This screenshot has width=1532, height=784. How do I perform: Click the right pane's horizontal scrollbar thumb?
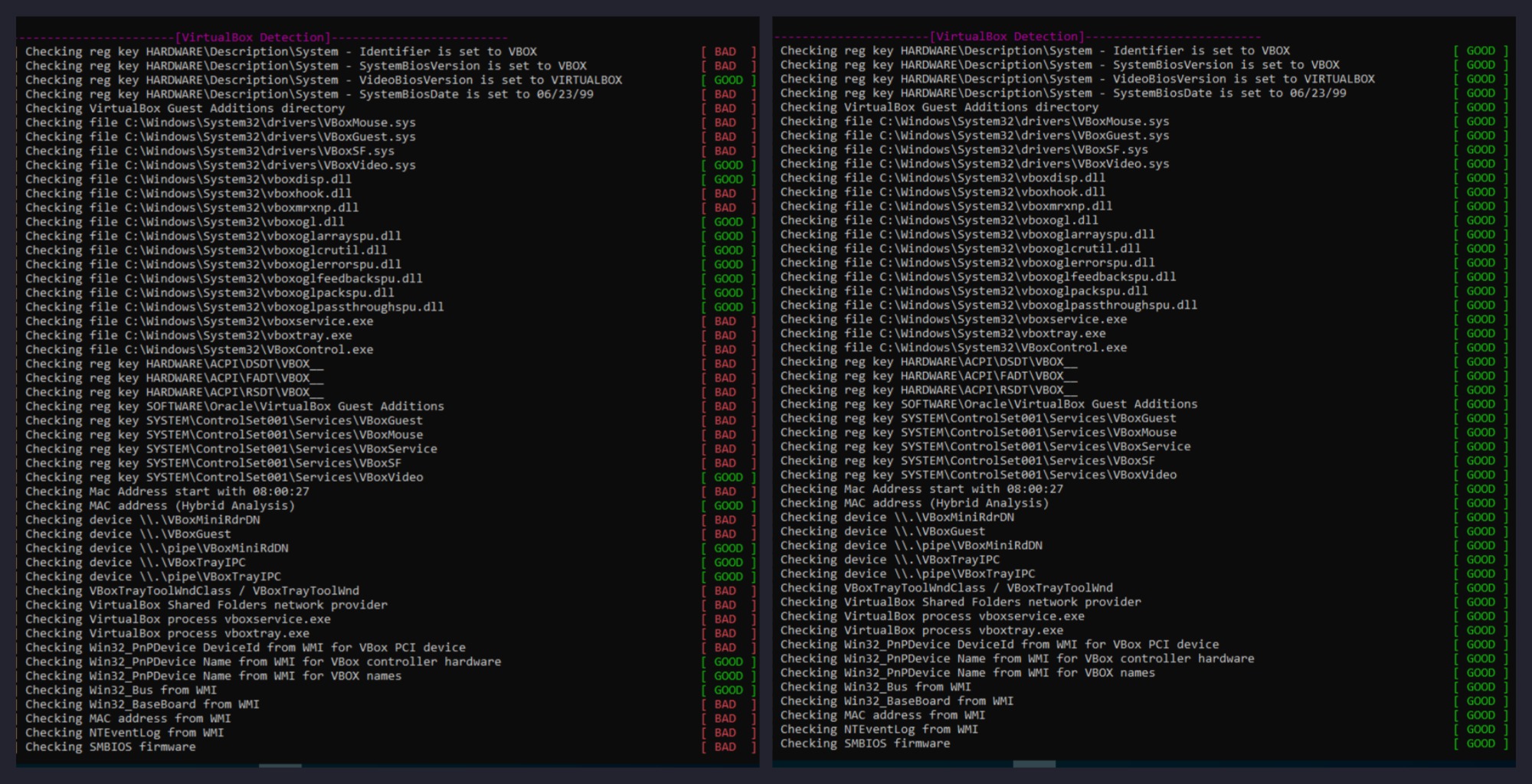click(1034, 764)
